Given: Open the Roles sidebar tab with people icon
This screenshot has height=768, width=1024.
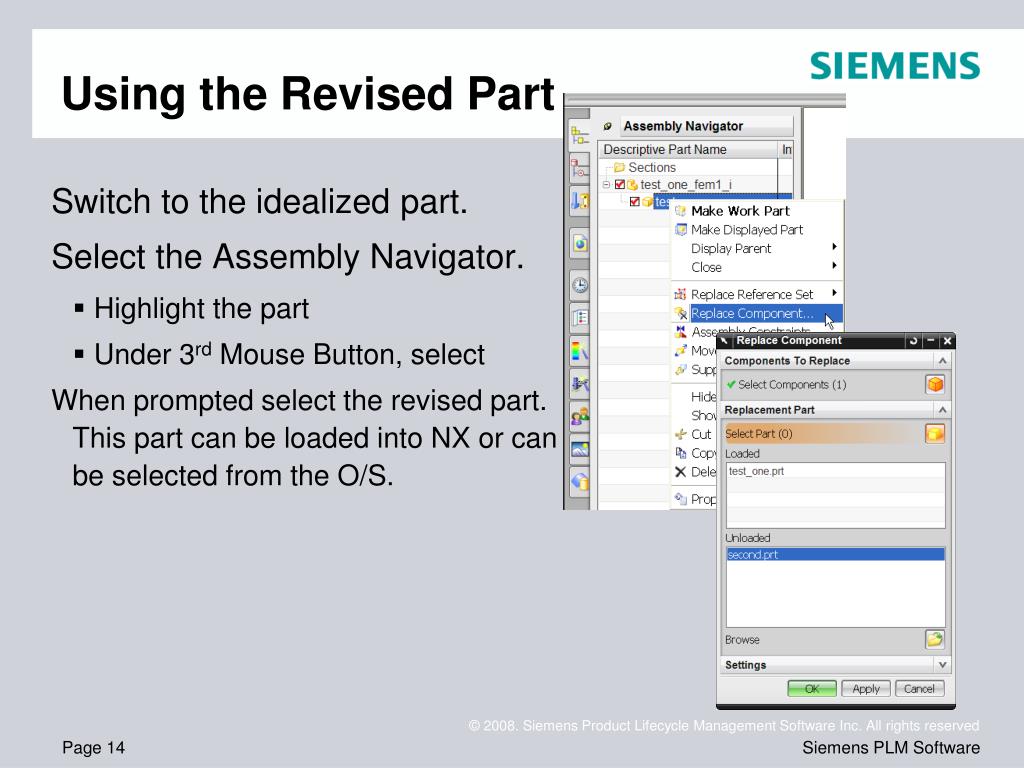Looking at the screenshot, I should 579,417.
